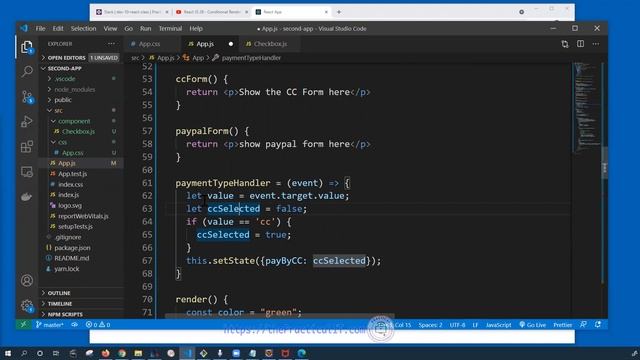Open new tab in browser window behind
The height and width of the screenshot is (360, 640).
(x=339, y=12)
